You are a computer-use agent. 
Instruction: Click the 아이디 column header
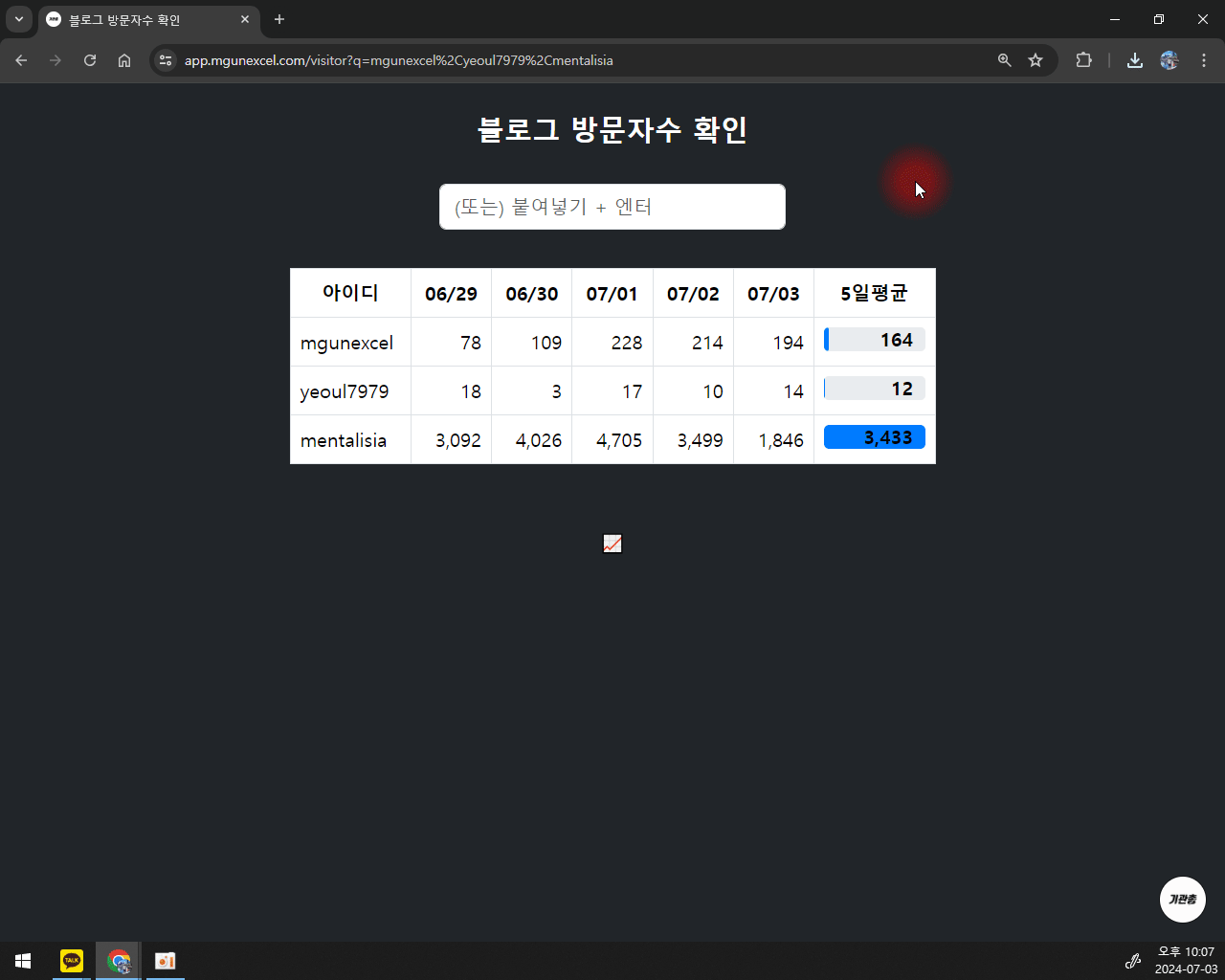point(350,293)
